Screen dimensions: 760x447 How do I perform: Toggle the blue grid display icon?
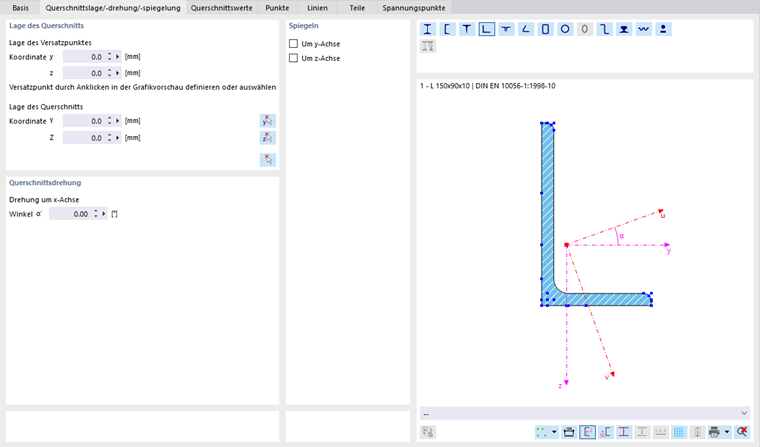pyautogui.click(x=679, y=431)
